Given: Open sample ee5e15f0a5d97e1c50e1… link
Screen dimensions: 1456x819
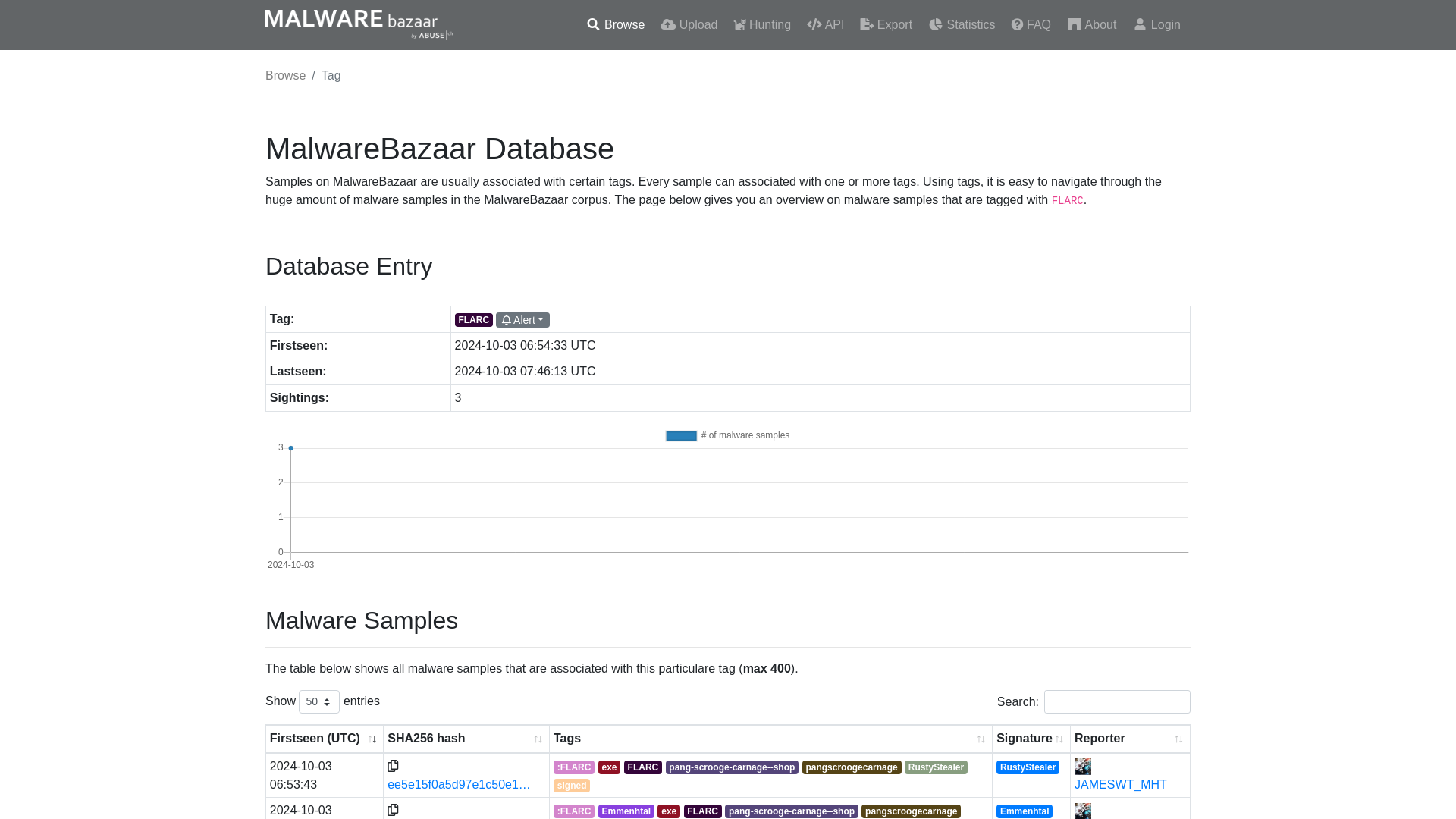Looking at the screenshot, I should (x=459, y=785).
